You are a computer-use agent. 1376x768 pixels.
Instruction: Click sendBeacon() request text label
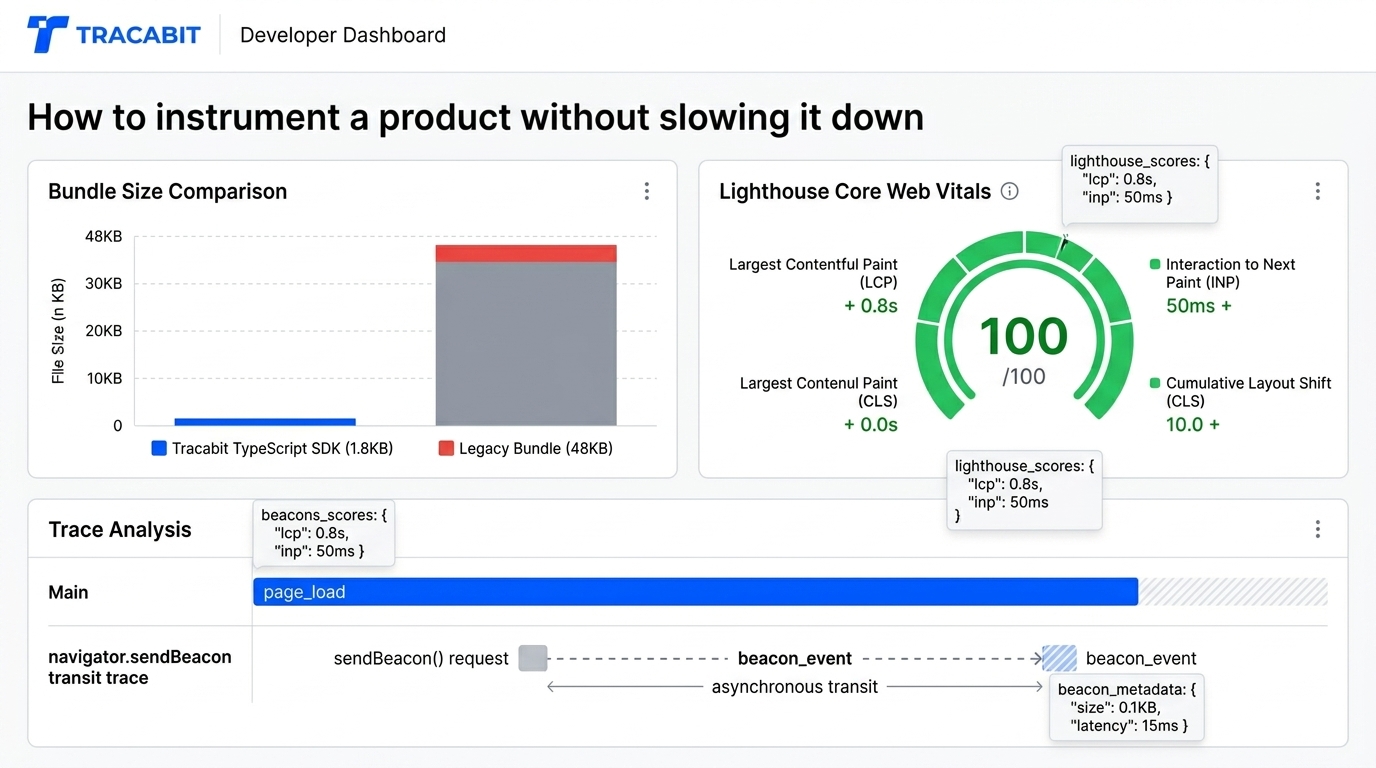[421, 658]
